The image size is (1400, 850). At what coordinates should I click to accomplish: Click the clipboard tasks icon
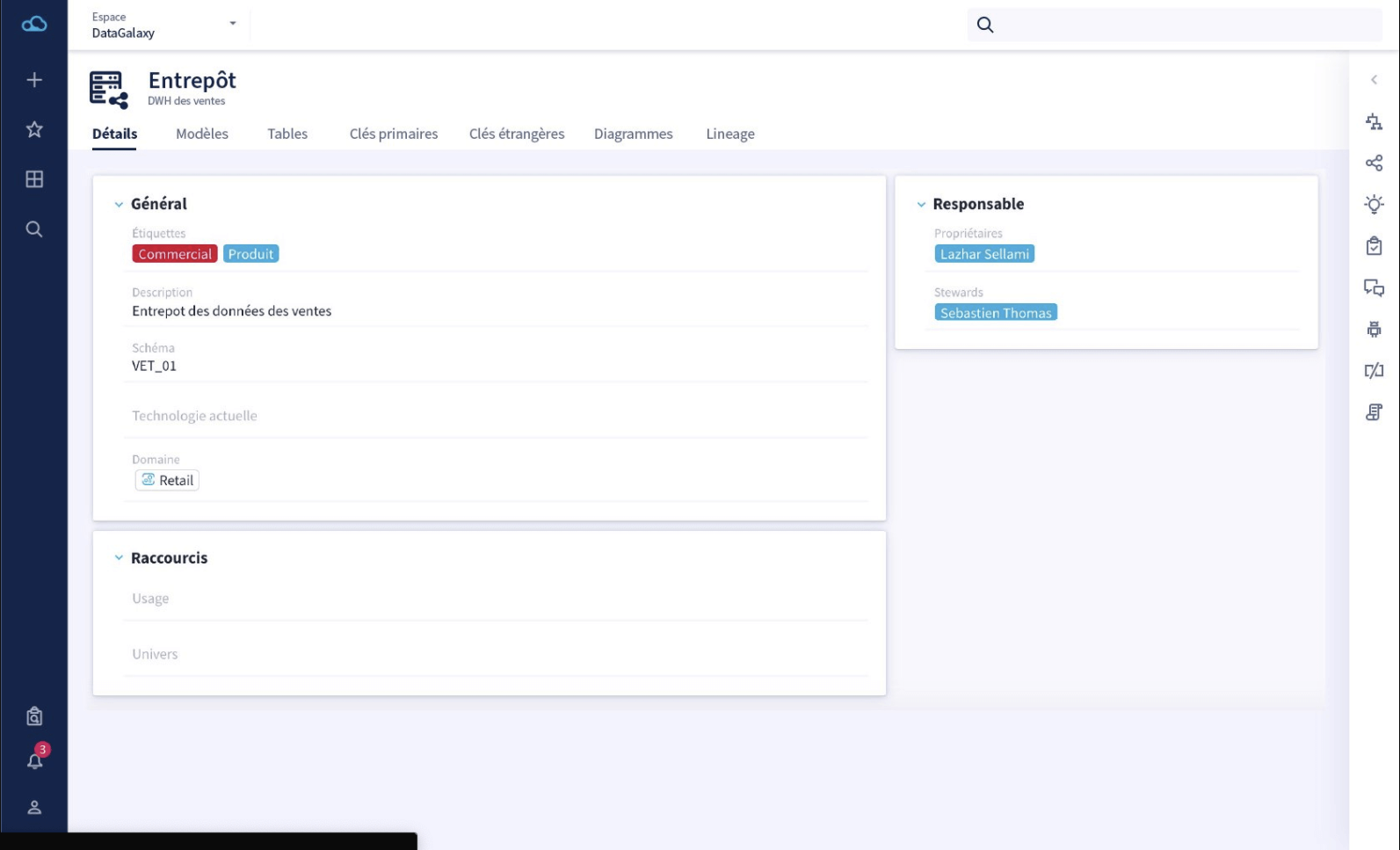point(1374,246)
